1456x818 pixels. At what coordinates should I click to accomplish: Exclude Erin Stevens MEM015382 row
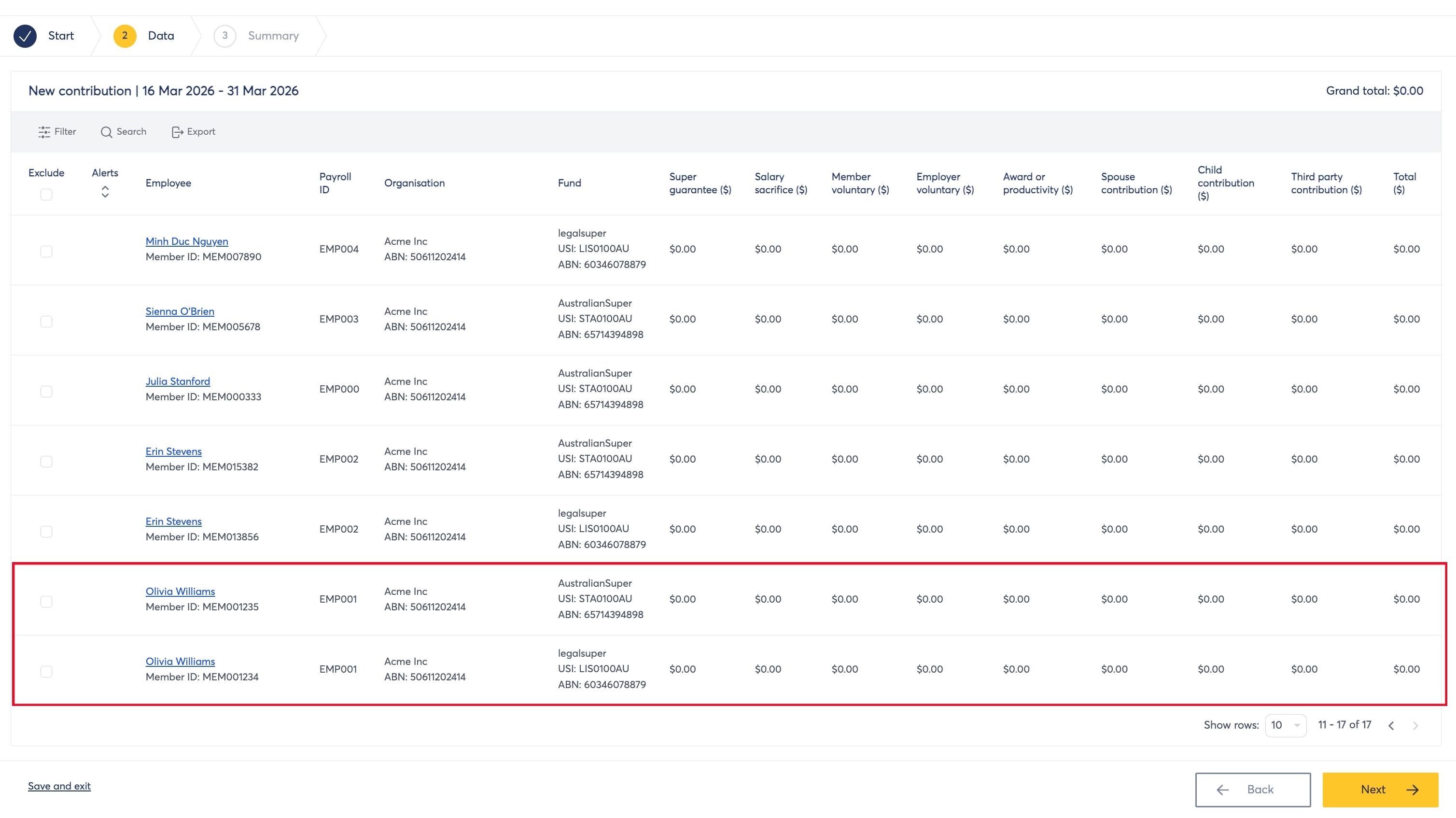(x=46, y=461)
